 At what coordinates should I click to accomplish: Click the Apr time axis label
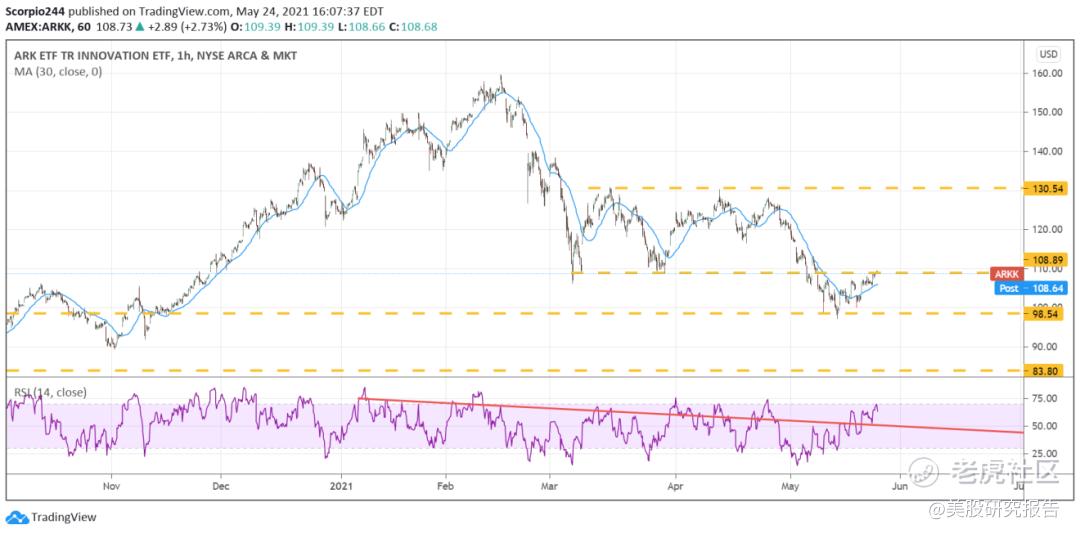(675, 485)
